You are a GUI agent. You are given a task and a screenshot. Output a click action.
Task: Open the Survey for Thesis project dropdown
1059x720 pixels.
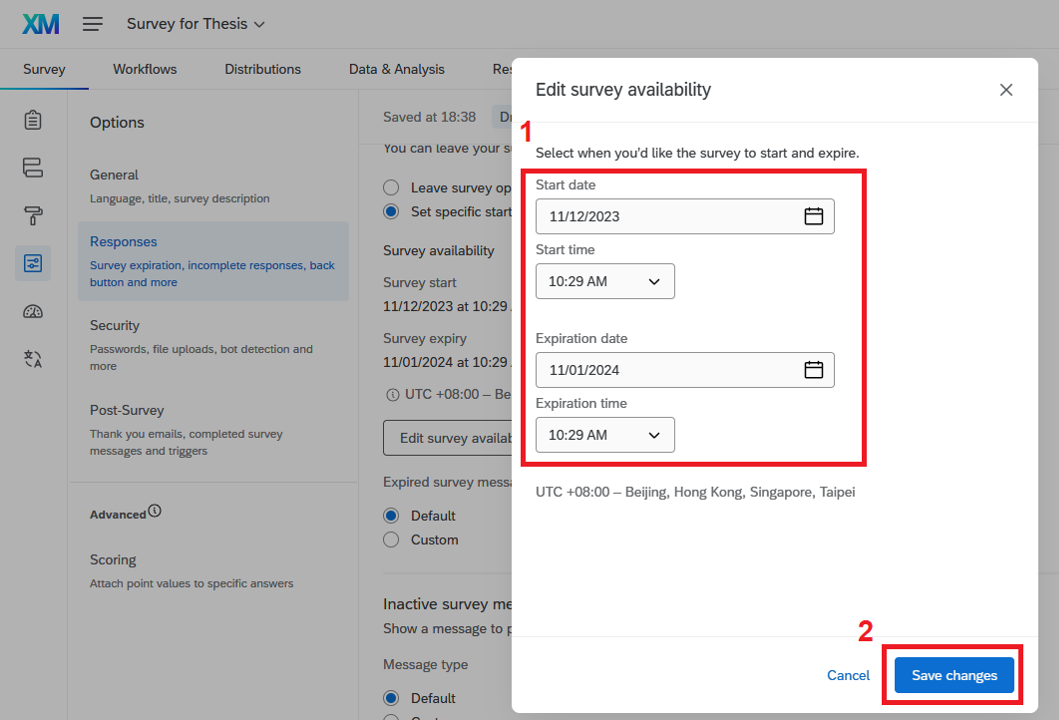click(x=196, y=24)
